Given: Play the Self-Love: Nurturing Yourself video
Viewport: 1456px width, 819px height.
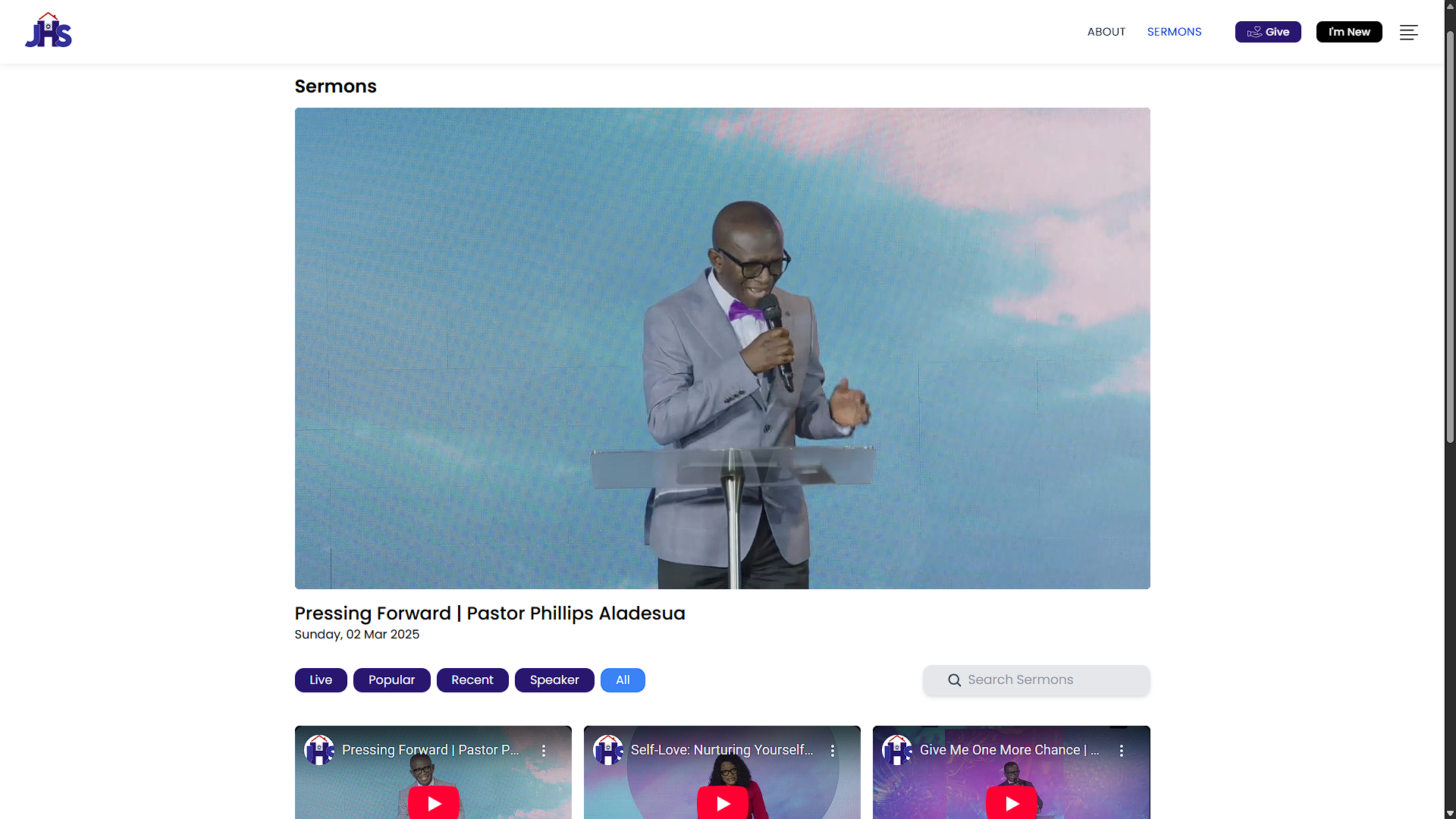Looking at the screenshot, I should pyautogui.click(x=723, y=802).
